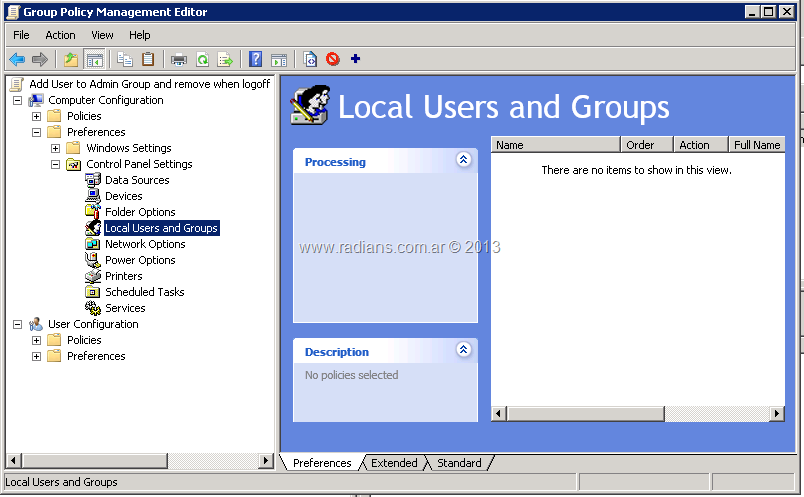The height and width of the screenshot is (497, 804).
Task: Collapse the Description panel chevron
Action: [463, 350]
